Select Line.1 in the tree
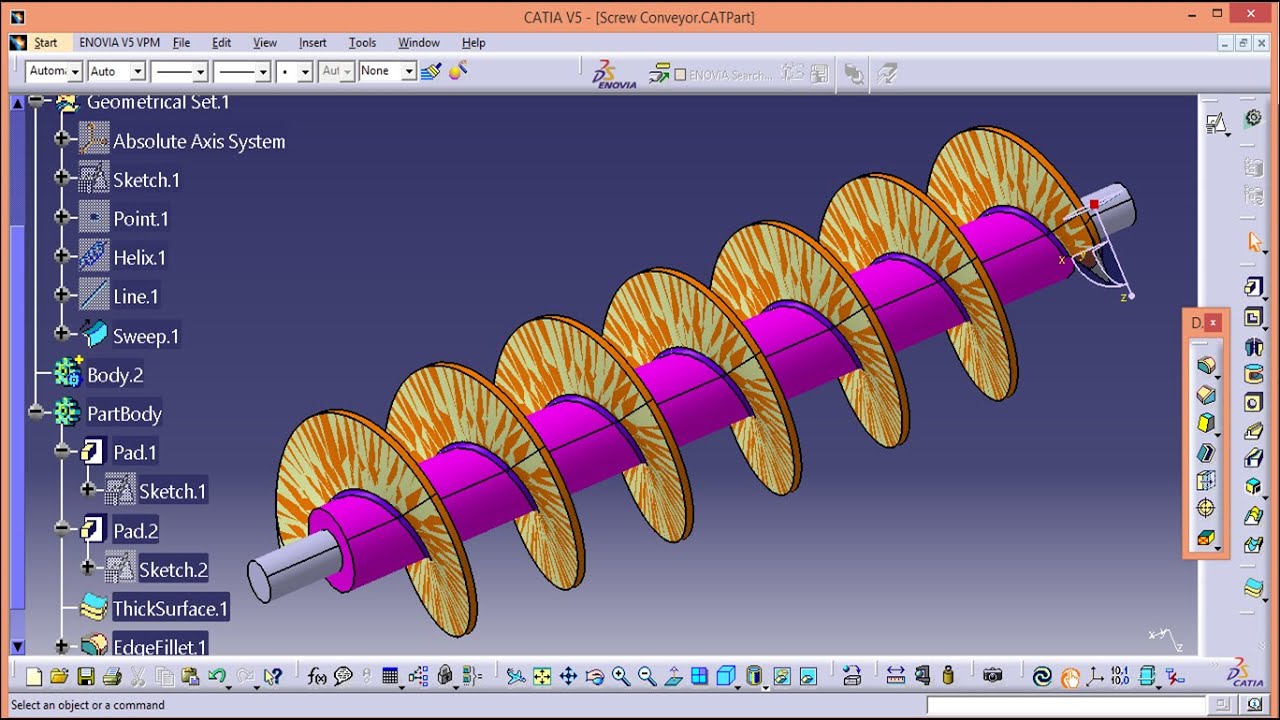1280x720 pixels. [135, 297]
